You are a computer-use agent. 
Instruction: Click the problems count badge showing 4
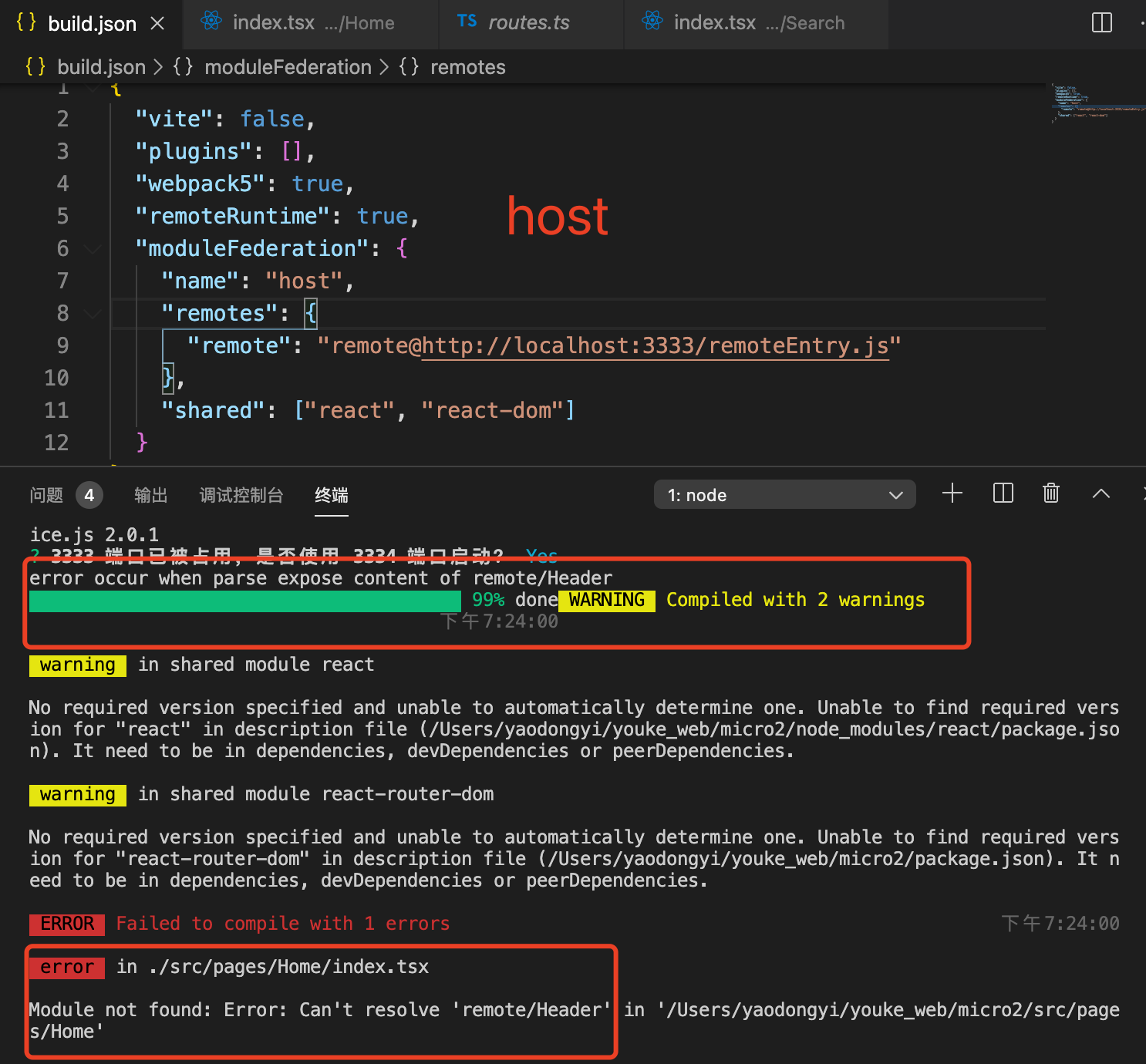89,495
